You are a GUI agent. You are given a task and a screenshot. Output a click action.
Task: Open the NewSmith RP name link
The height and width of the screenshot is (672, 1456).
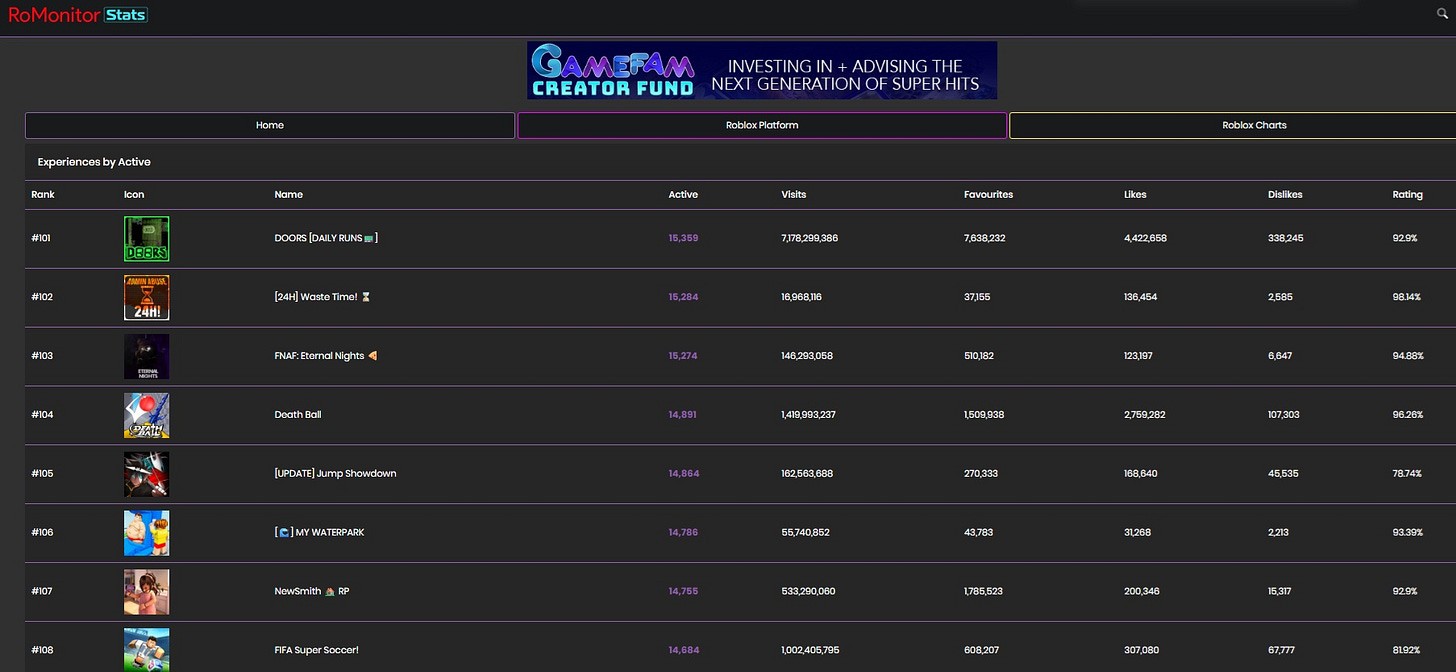click(312, 591)
